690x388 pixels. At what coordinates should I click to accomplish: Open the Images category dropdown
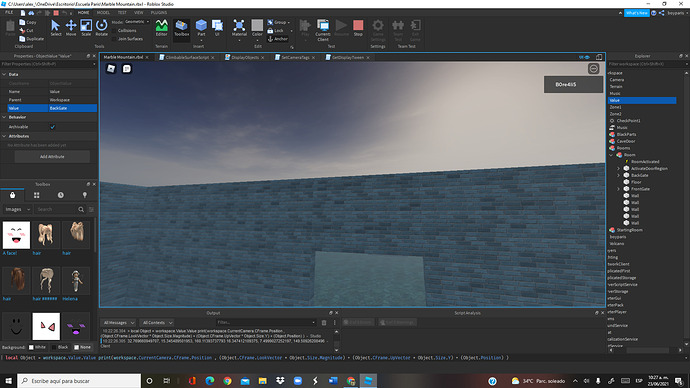tap(18, 209)
